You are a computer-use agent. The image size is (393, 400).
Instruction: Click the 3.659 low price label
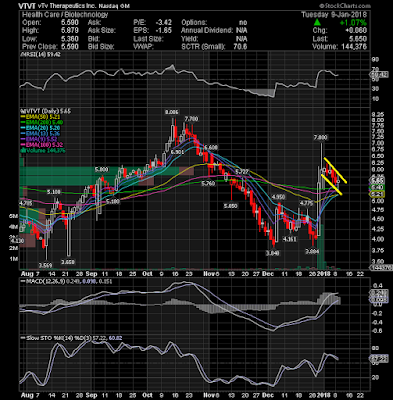point(67,263)
